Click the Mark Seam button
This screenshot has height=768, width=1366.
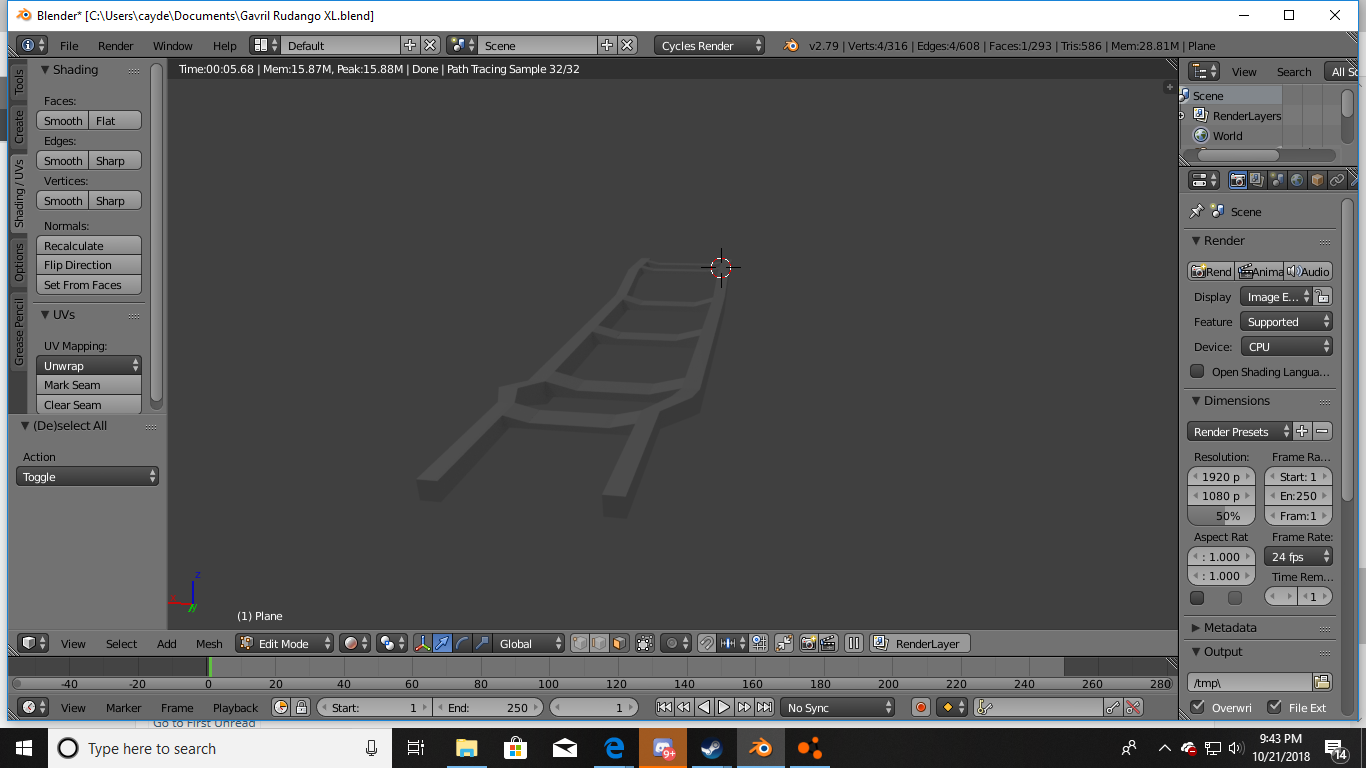[89, 385]
